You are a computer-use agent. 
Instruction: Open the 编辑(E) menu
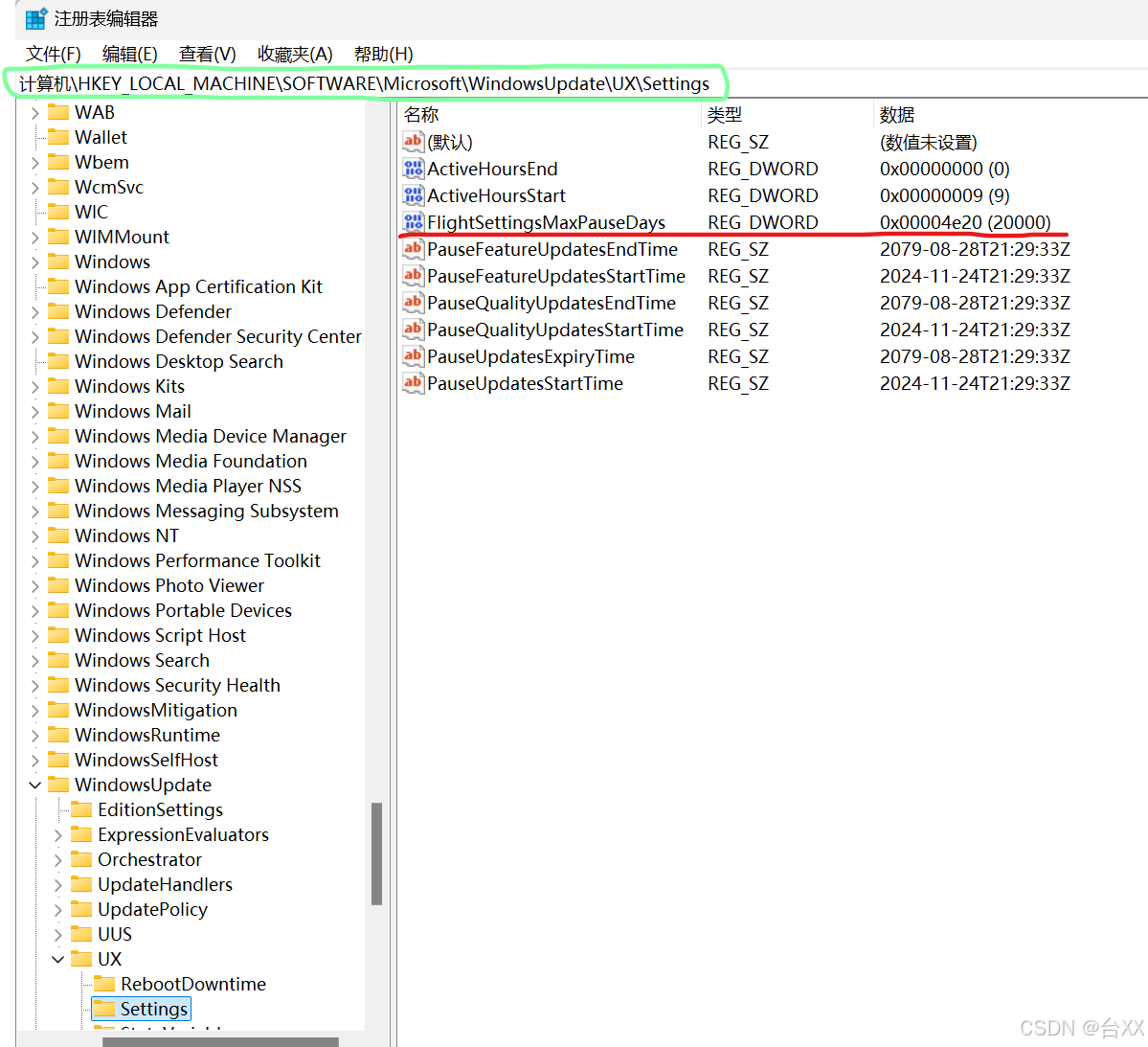point(129,55)
